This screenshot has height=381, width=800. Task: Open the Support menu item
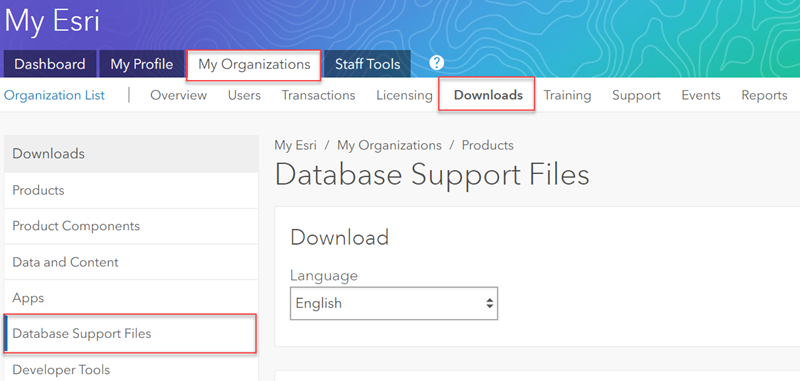coord(636,95)
